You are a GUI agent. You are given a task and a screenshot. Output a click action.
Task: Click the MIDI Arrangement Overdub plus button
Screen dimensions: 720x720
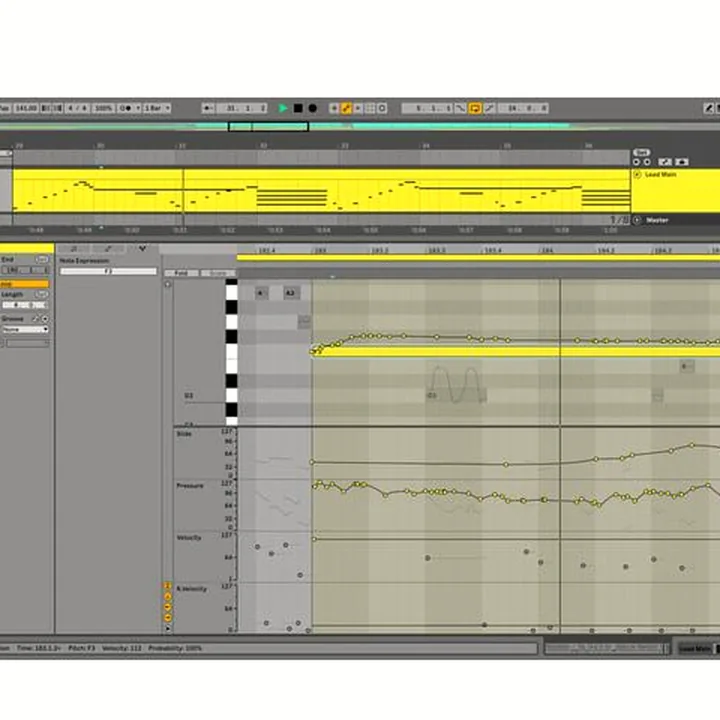[x=334, y=108]
